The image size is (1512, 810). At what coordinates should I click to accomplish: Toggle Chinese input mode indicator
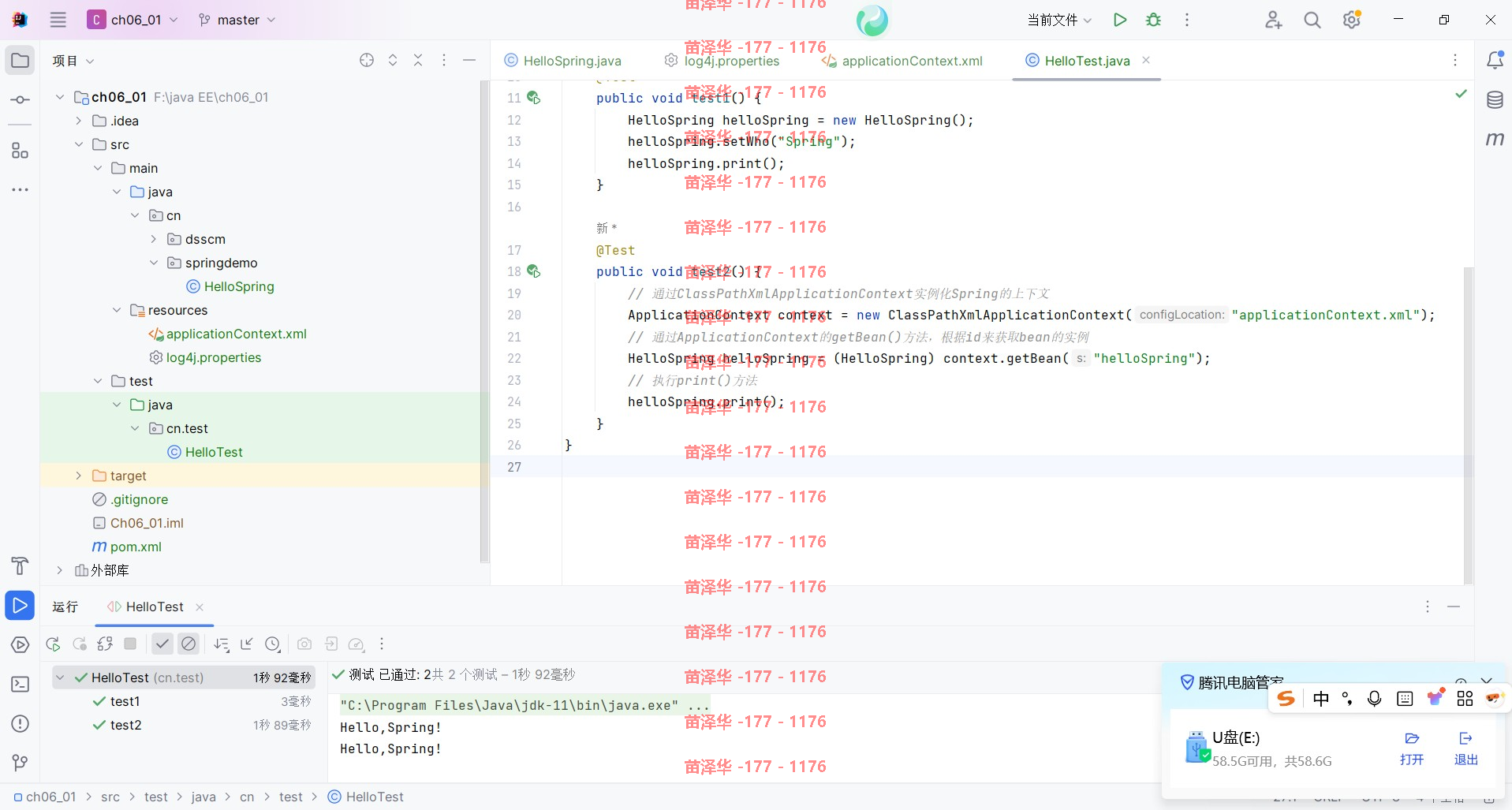coord(1321,699)
